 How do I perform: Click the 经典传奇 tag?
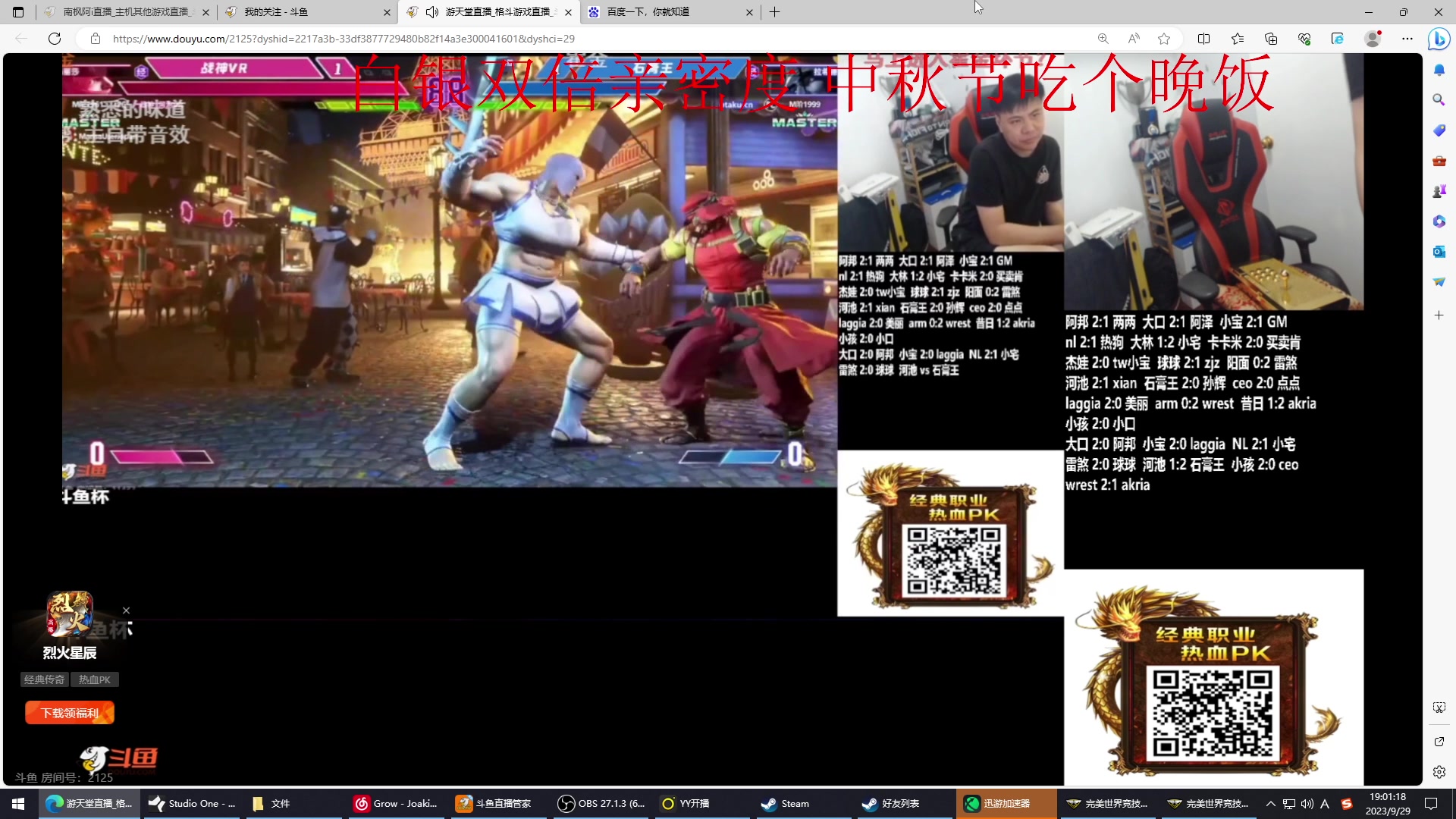tap(45, 679)
